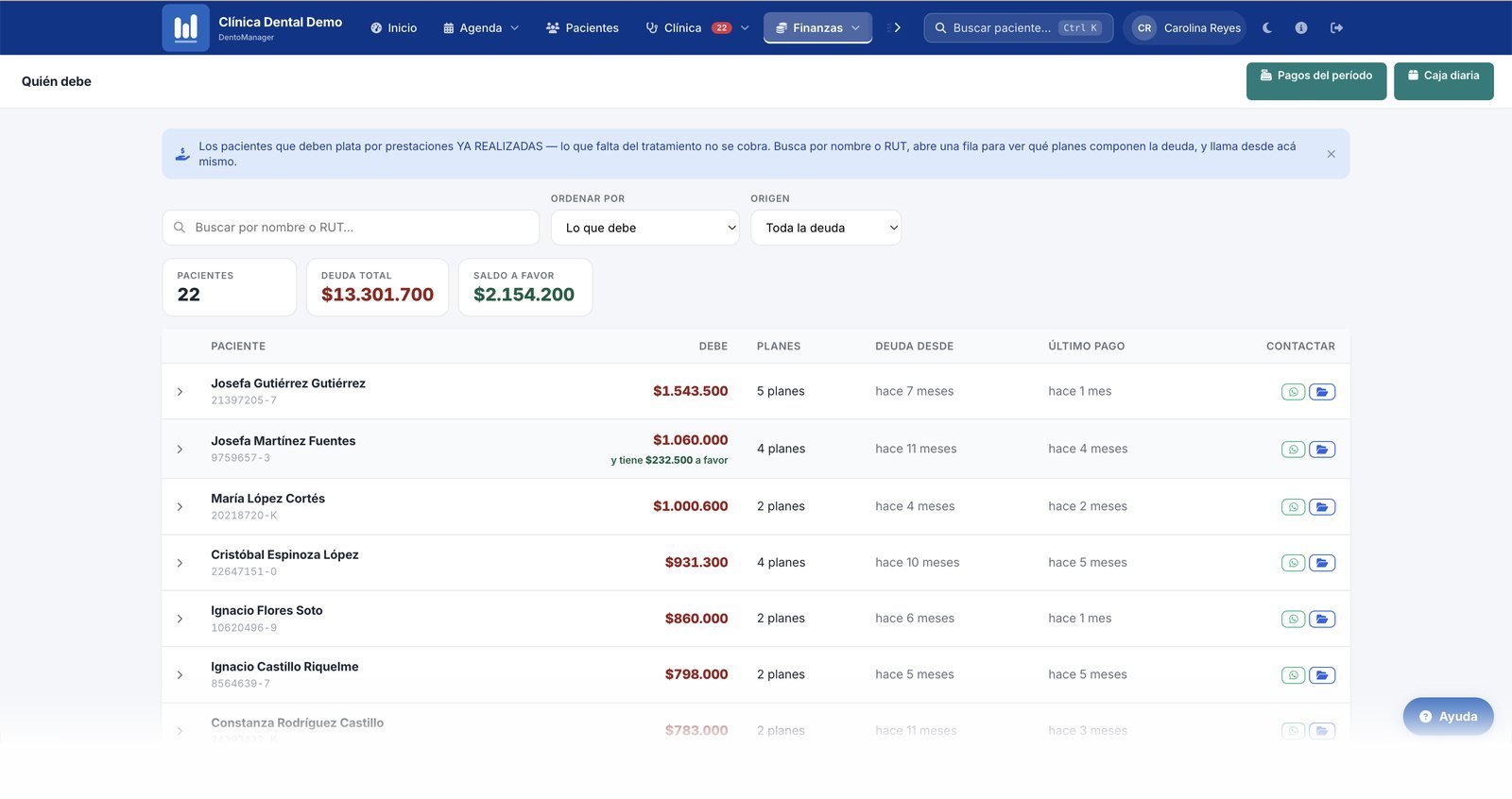Screen dimensions: 1512x799
Task: Click the $1.543.500 debt amount
Action: [x=690, y=391]
